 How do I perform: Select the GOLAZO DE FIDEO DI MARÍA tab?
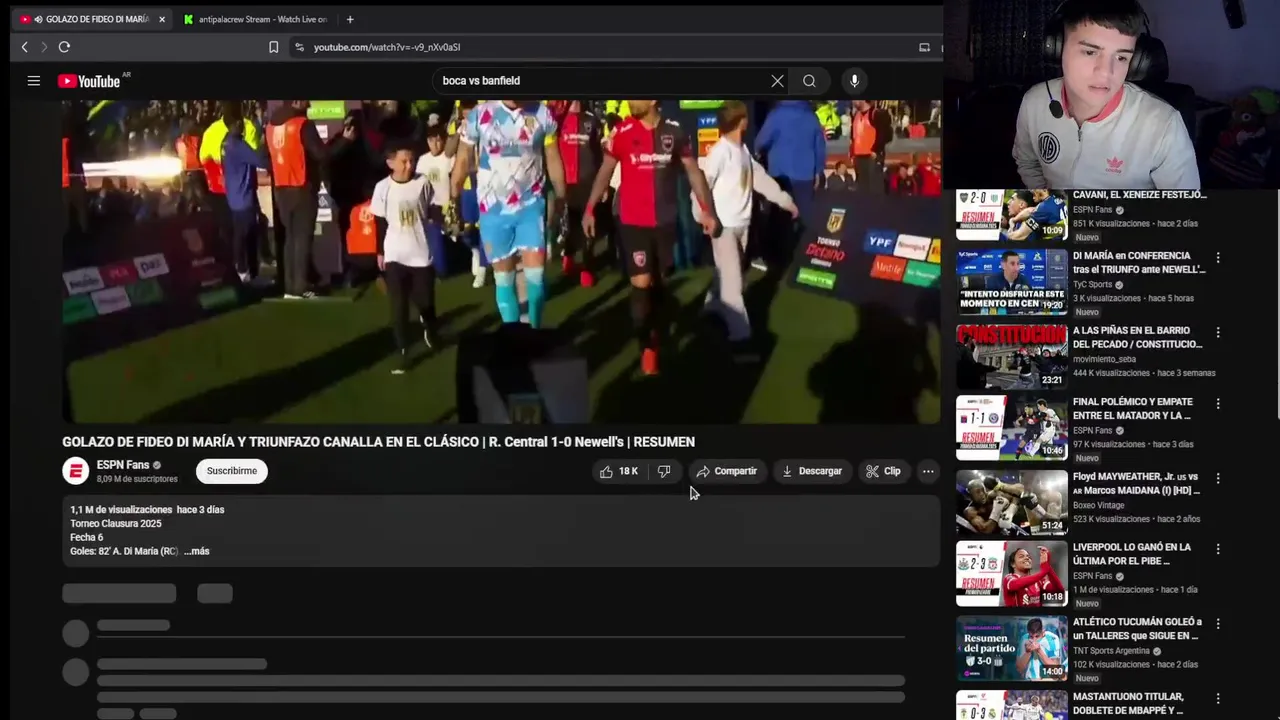coord(90,19)
